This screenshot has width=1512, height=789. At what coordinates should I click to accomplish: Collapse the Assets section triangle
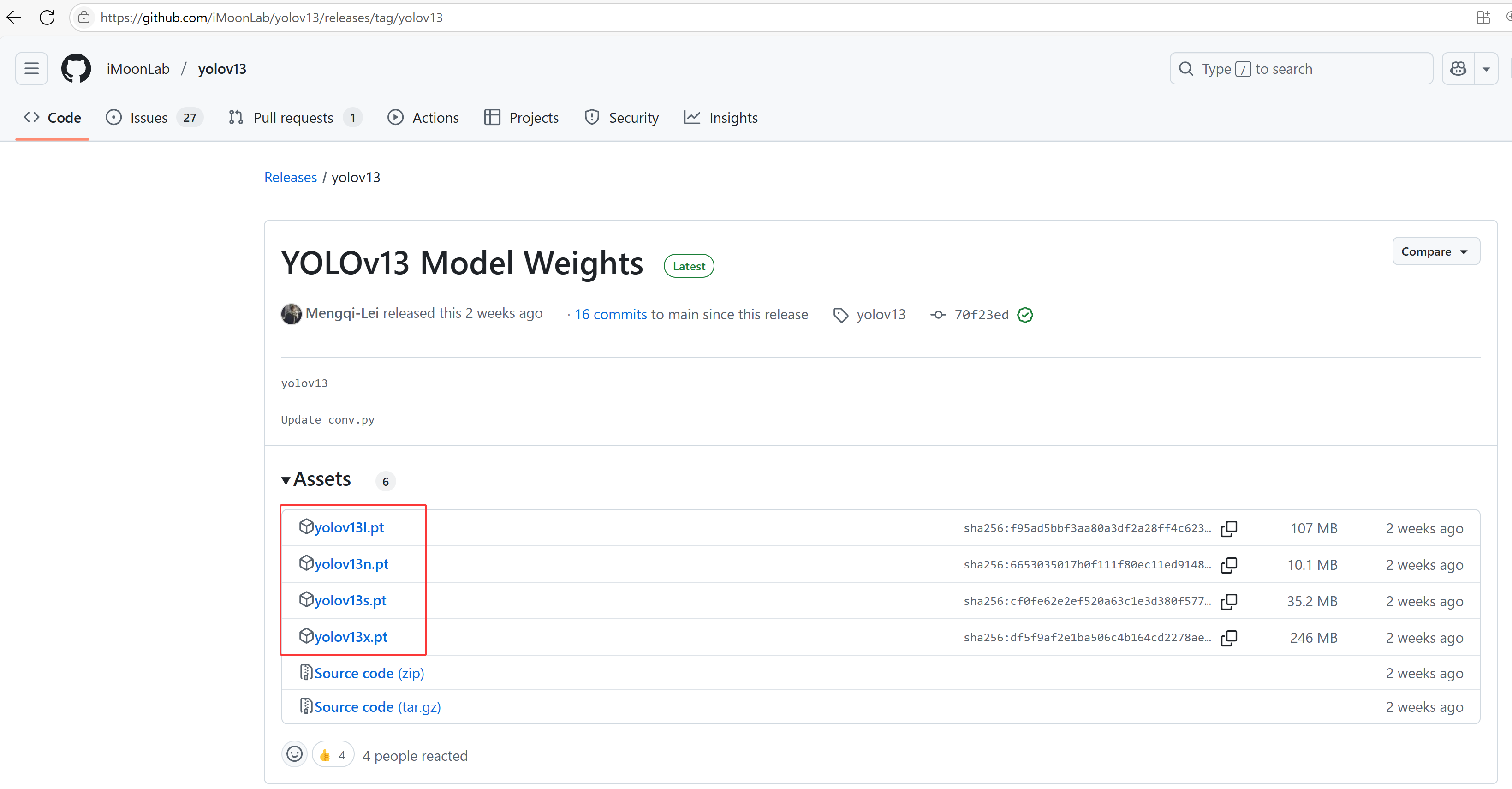pyautogui.click(x=286, y=481)
